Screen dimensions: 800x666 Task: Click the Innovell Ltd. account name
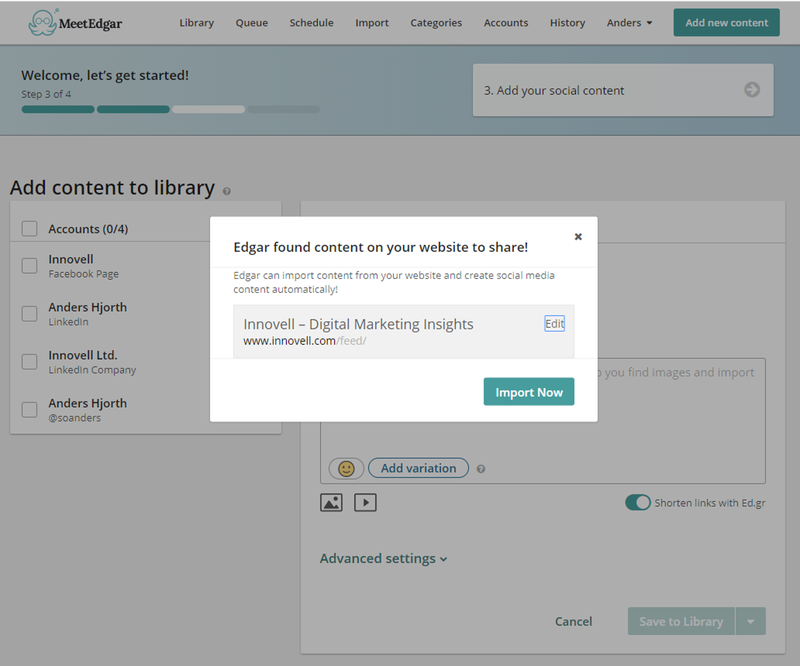[83, 355]
